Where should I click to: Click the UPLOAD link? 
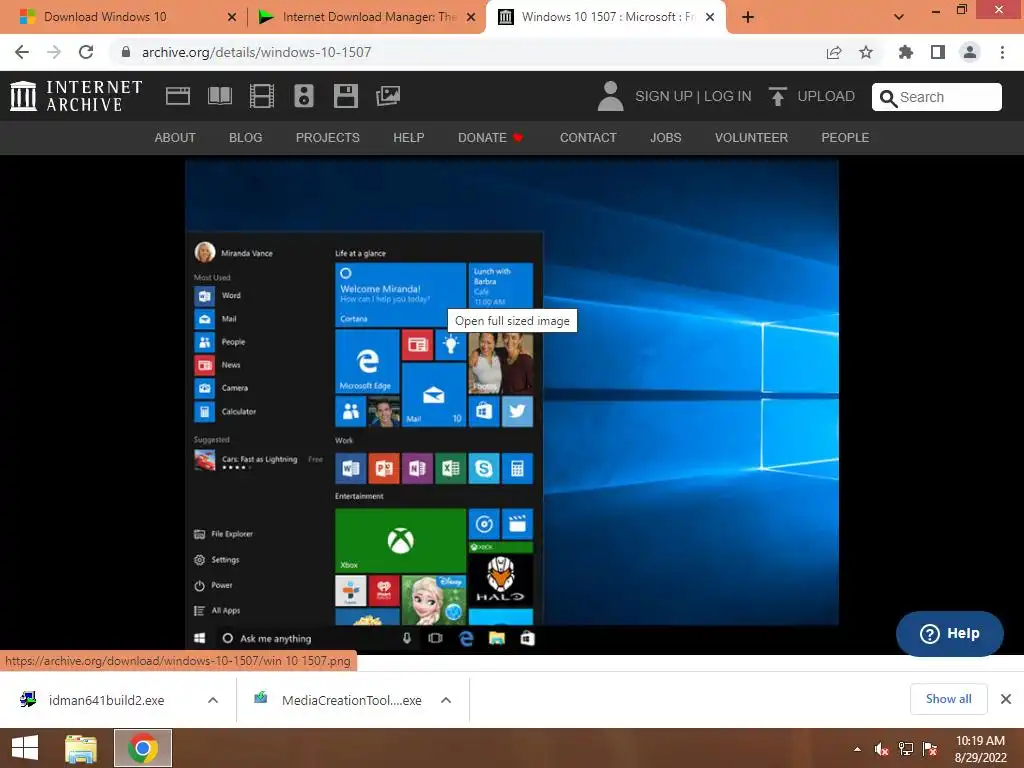tap(826, 96)
